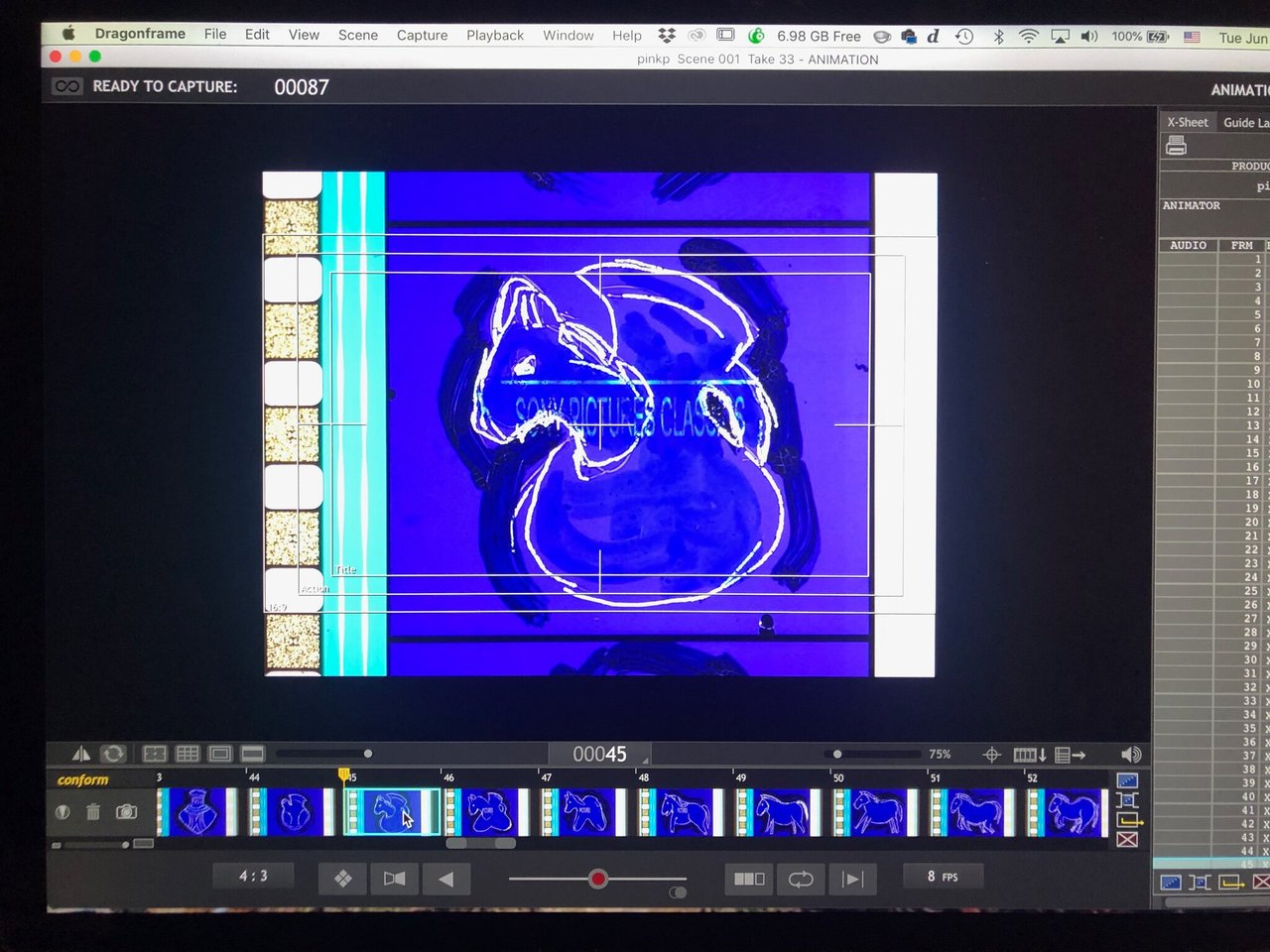This screenshot has width=1270, height=952.
Task: Click the Dropbox icon in menu bar
Action: 667,35
